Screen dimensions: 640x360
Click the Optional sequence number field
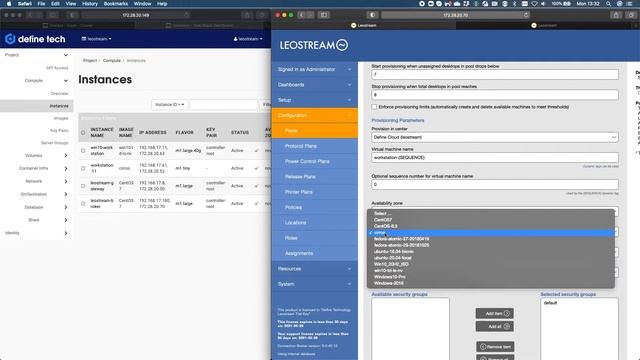(495, 184)
